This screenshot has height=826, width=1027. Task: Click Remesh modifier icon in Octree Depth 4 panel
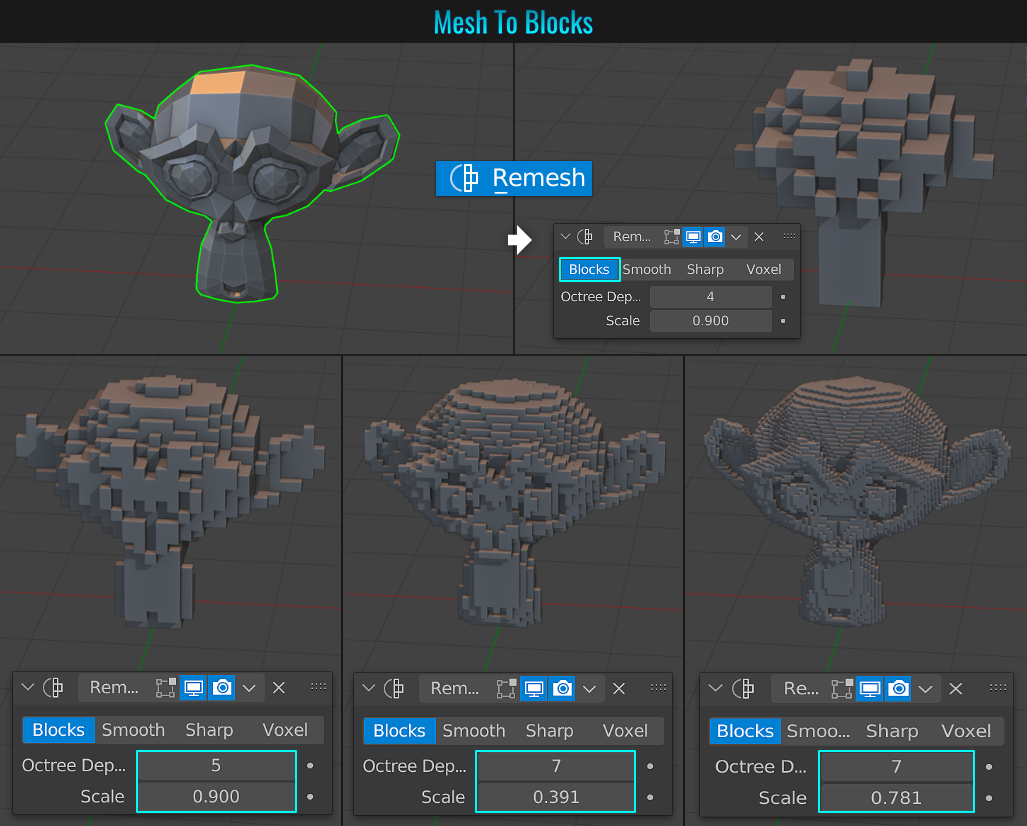(585, 236)
